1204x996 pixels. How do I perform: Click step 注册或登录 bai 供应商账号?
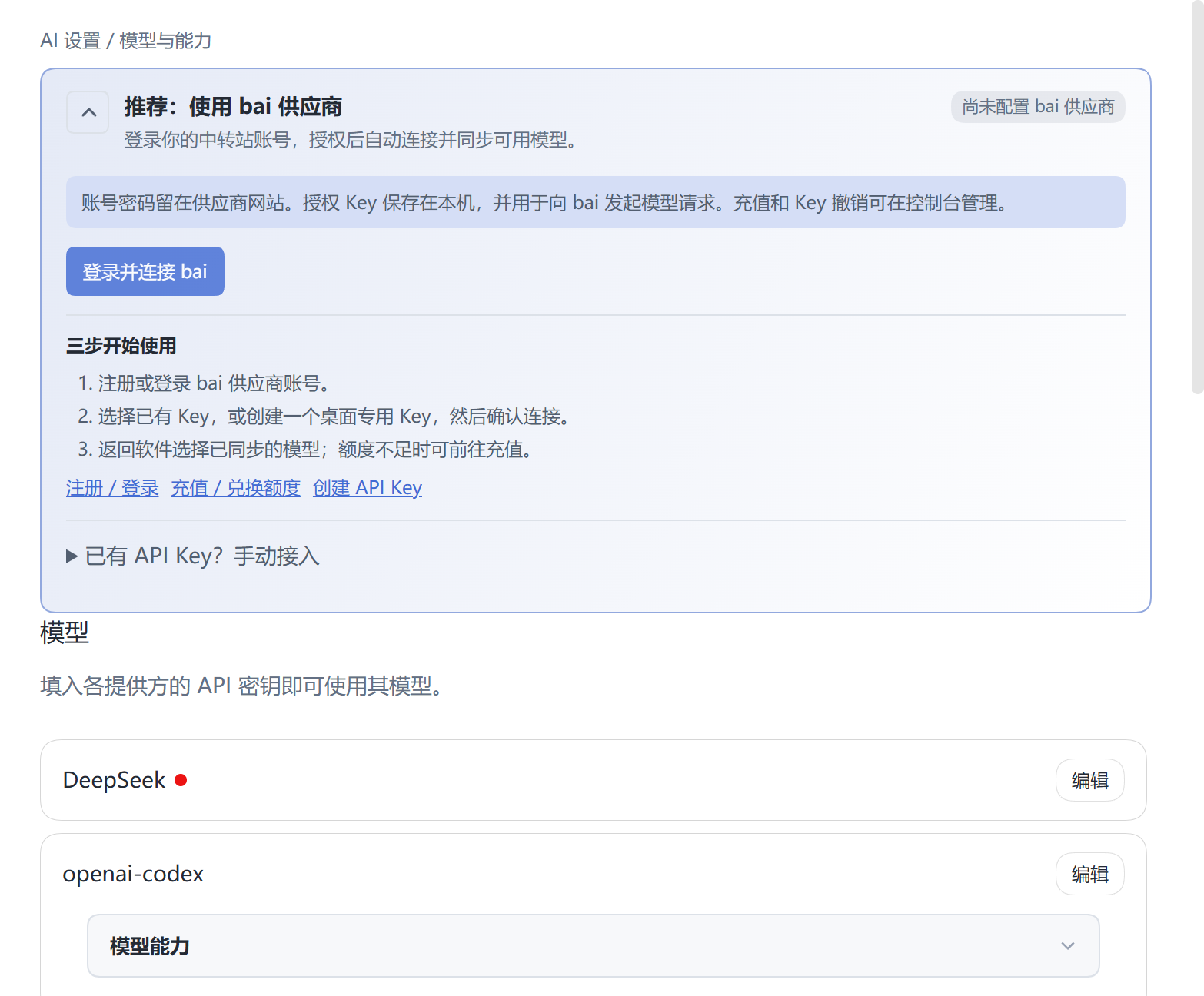point(213,383)
